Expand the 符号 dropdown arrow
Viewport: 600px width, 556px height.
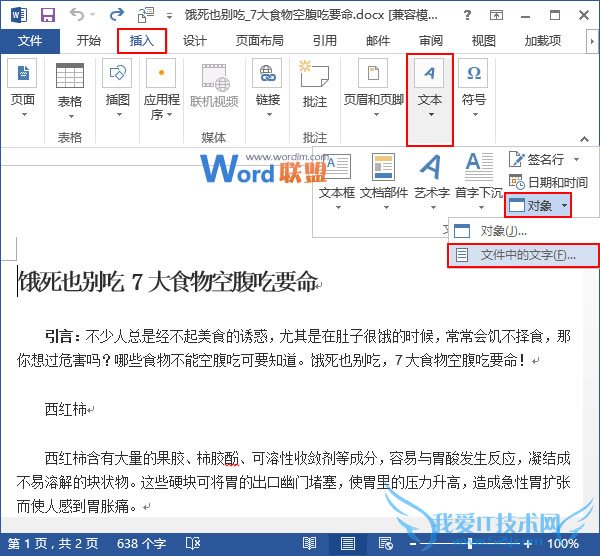(475, 114)
